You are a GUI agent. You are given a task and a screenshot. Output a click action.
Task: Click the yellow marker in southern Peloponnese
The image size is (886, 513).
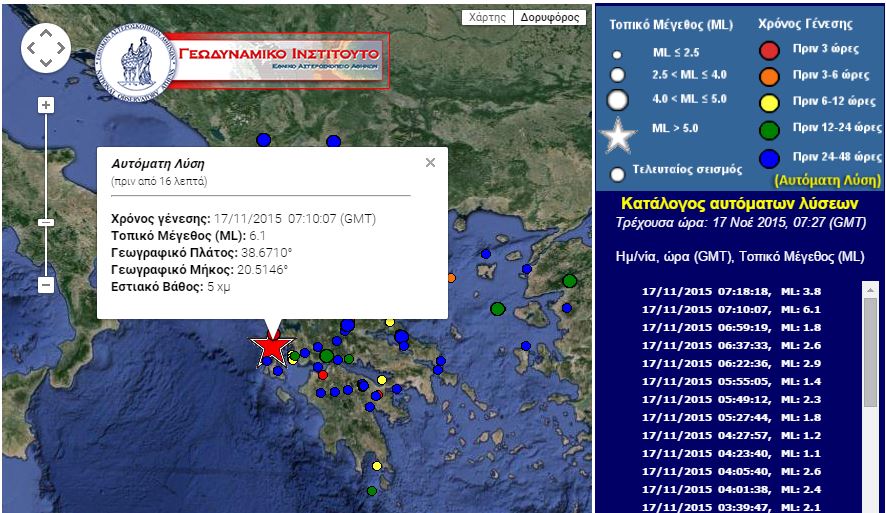pyautogui.click(x=377, y=466)
